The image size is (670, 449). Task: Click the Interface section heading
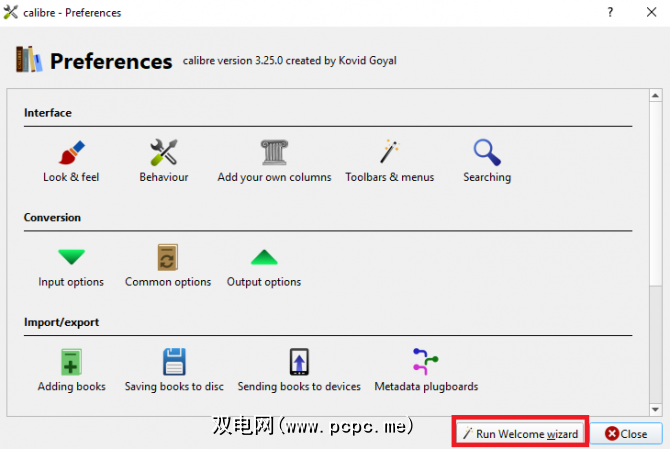[48, 113]
